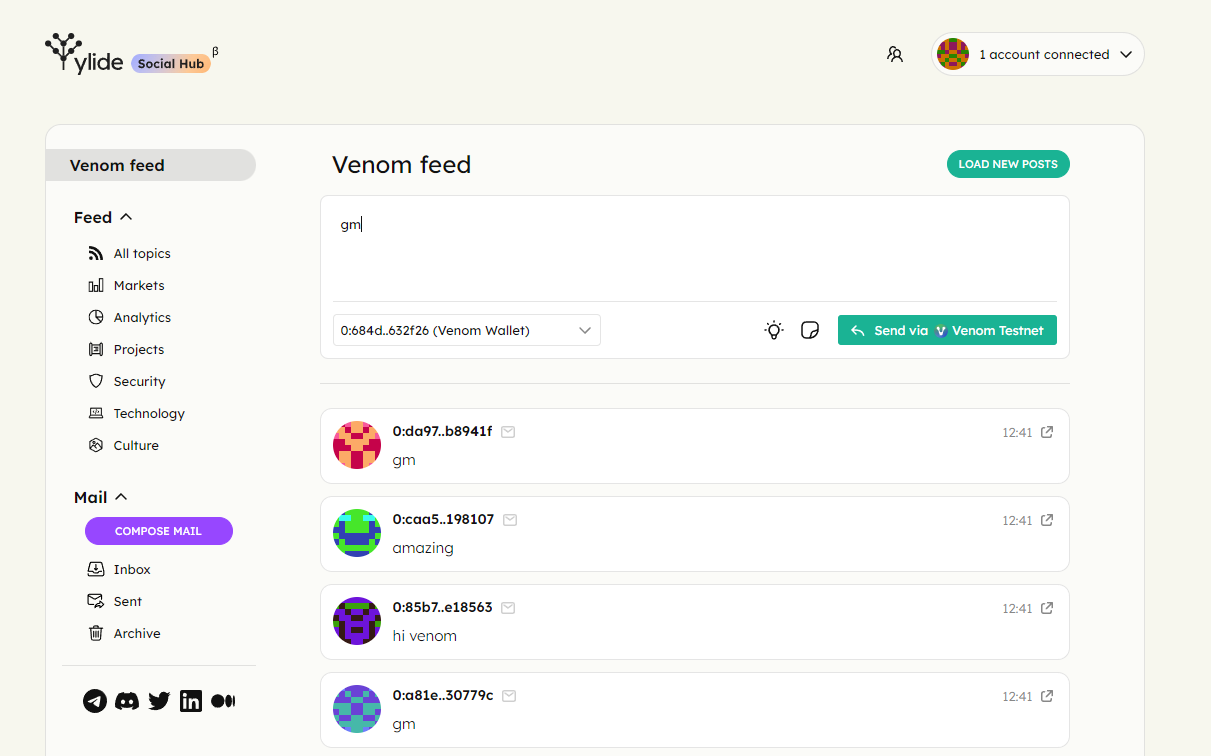Open the Medium social link icon
The height and width of the screenshot is (756, 1211).
coord(223,701)
